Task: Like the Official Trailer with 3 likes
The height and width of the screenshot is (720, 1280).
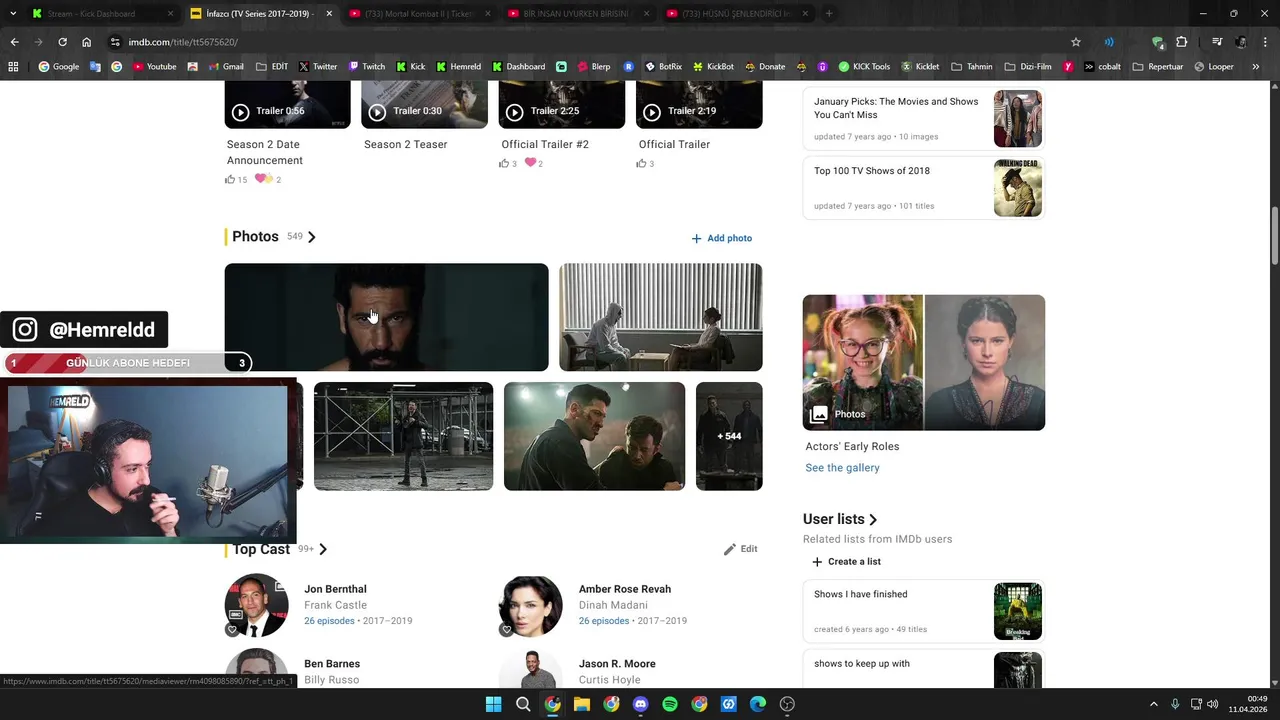Action: [x=641, y=163]
